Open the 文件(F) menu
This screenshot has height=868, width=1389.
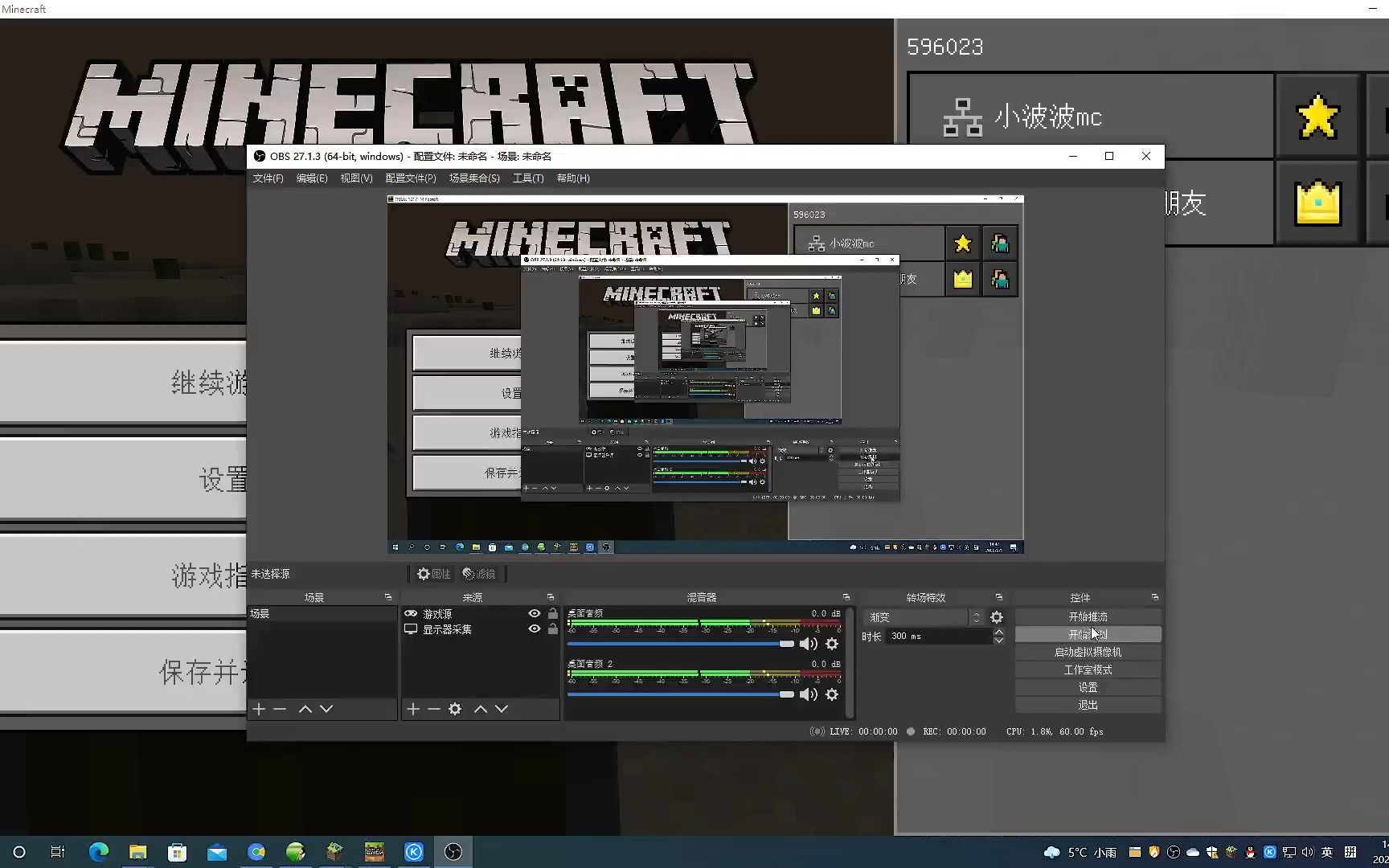(x=268, y=178)
